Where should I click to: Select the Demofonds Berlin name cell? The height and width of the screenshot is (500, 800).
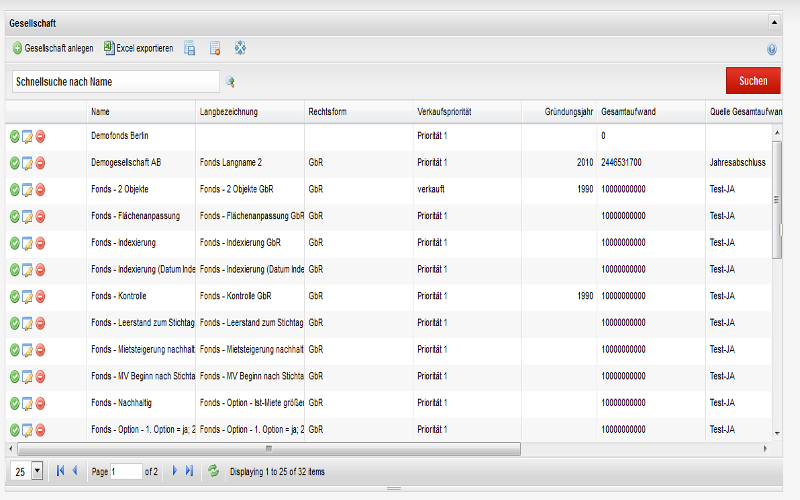(141, 136)
